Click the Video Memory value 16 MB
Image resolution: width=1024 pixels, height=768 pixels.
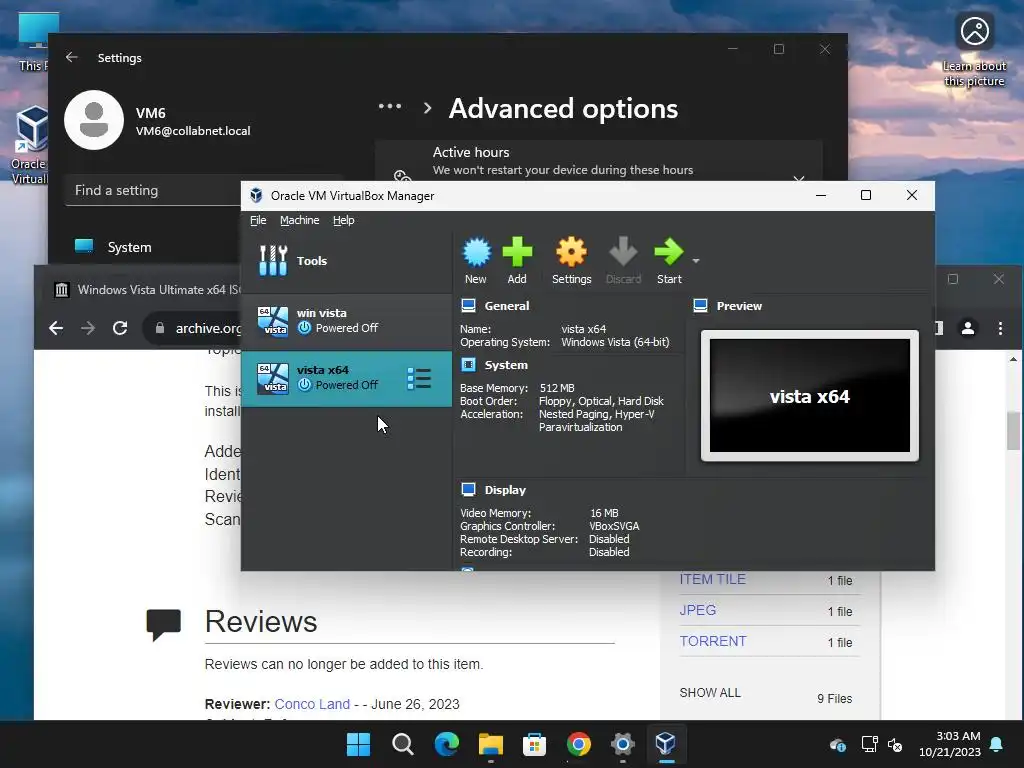[604, 513]
